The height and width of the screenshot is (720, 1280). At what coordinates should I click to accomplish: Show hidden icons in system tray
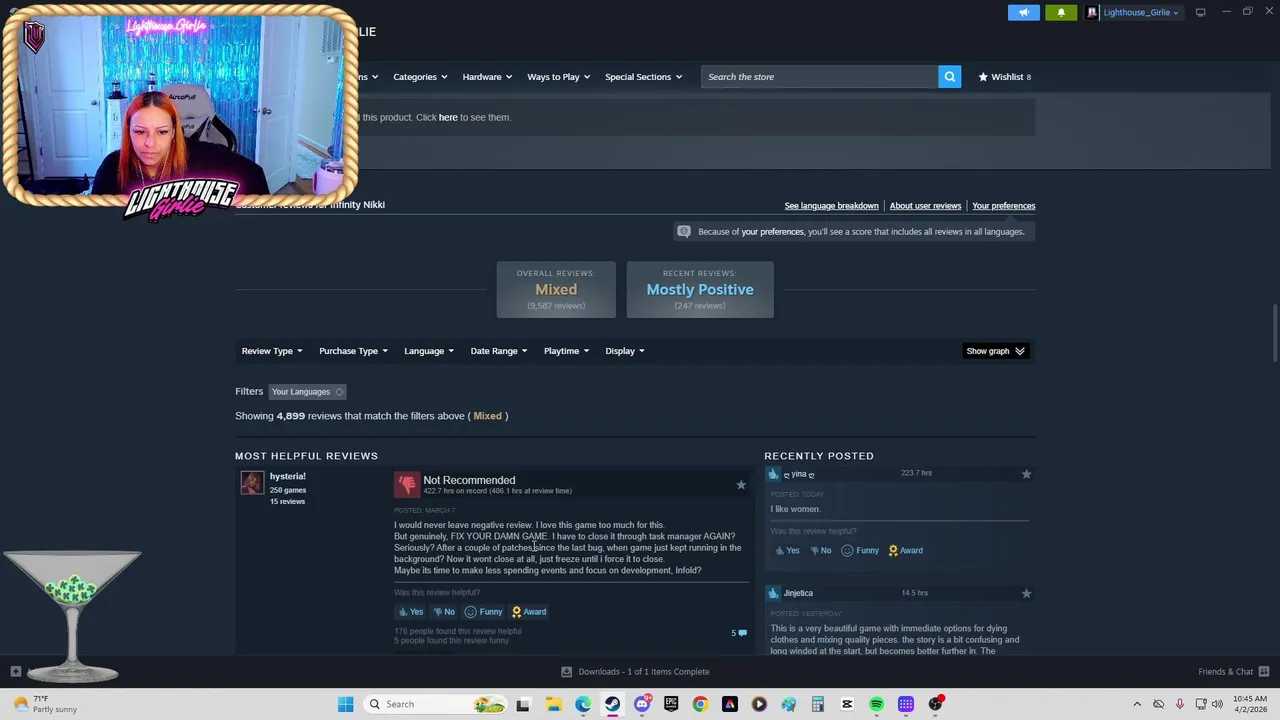[x=1136, y=704]
